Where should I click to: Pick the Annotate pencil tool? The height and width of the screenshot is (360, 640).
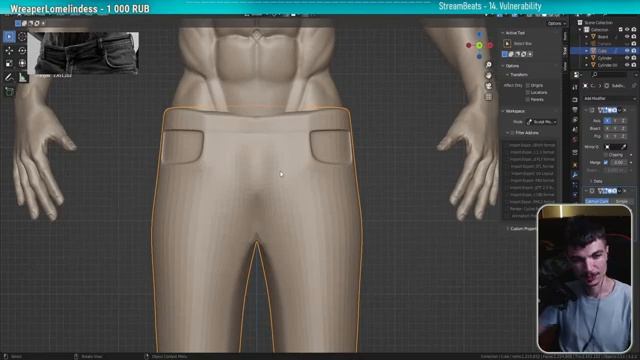click(x=9, y=77)
